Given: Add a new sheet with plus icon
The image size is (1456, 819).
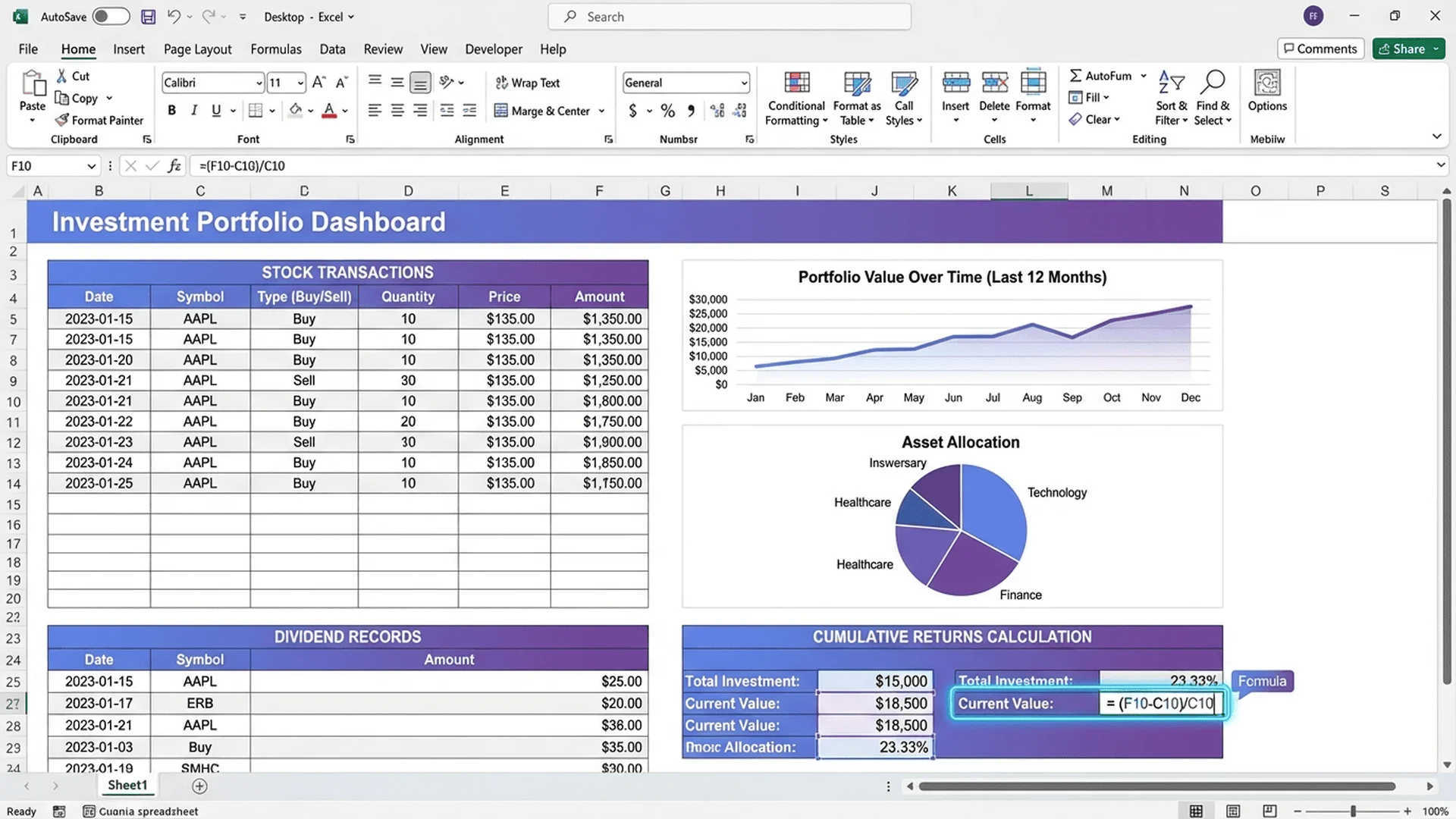Looking at the screenshot, I should click(x=199, y=786).
